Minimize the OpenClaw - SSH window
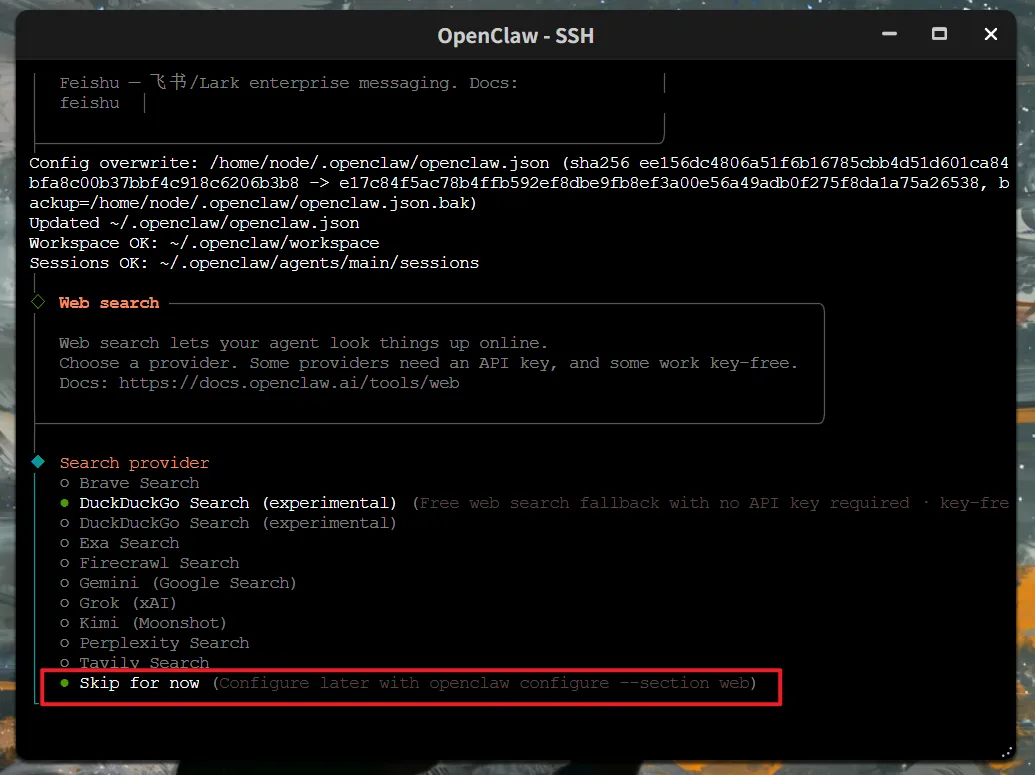The height and width of the screenshot is (775, 1035). coord(889,34)
